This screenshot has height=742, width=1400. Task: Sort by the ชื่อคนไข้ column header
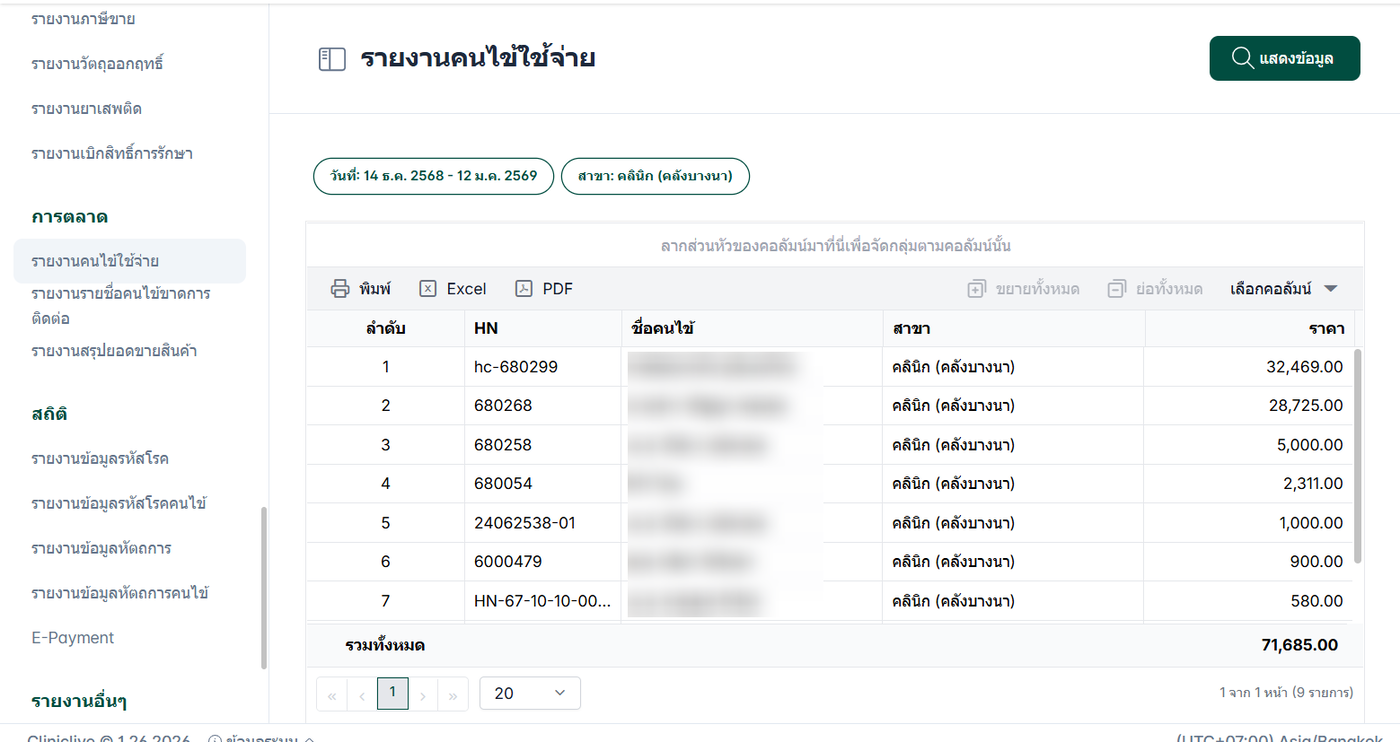[x=752, y=328]
